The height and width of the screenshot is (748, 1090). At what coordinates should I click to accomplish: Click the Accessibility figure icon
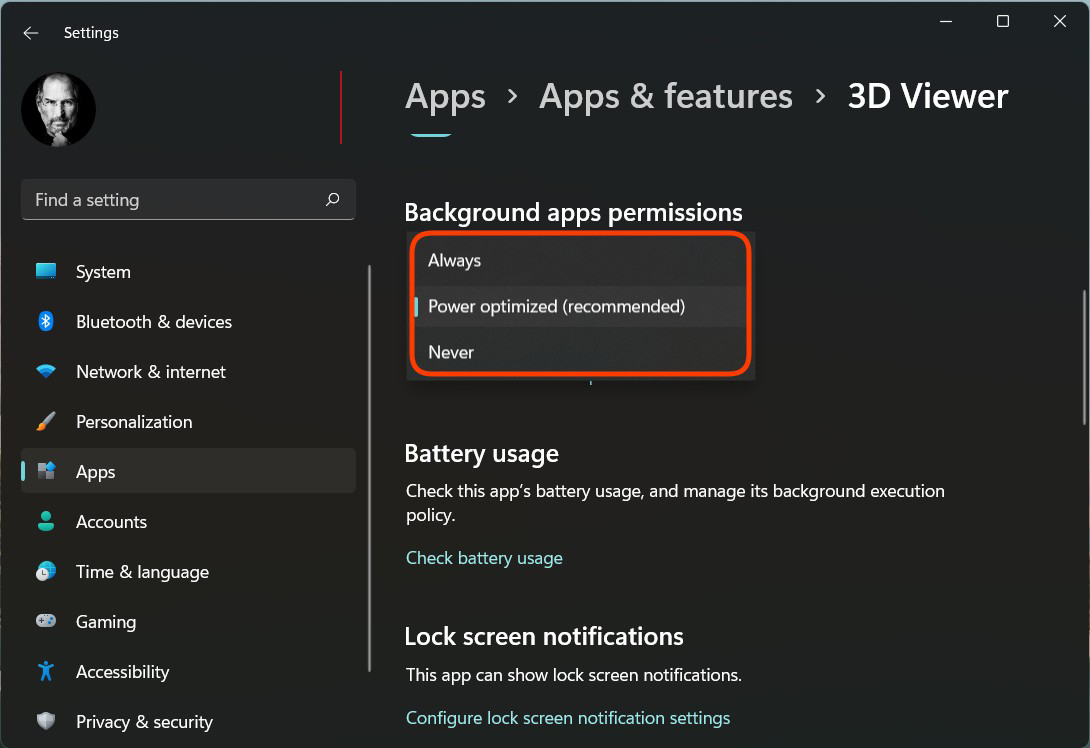46,671
